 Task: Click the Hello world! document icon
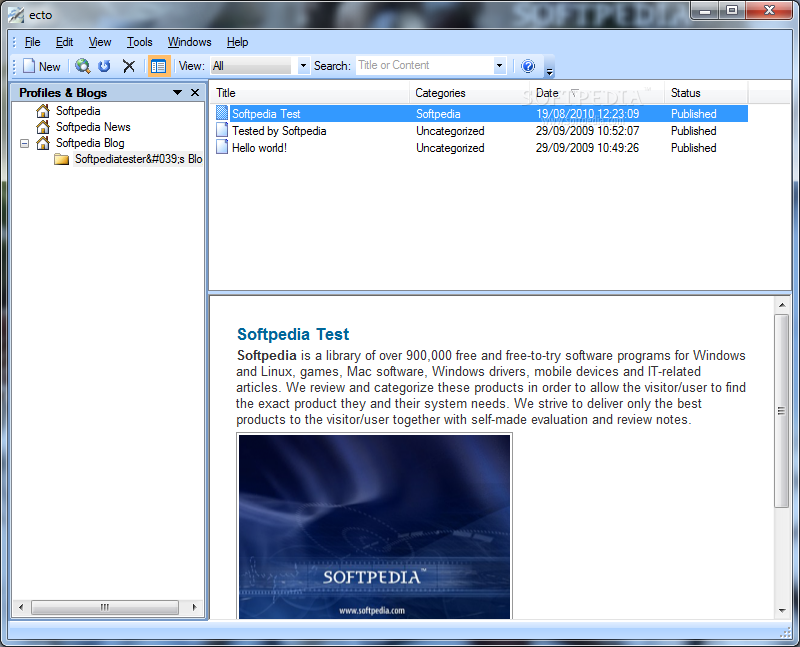point(222,147)
